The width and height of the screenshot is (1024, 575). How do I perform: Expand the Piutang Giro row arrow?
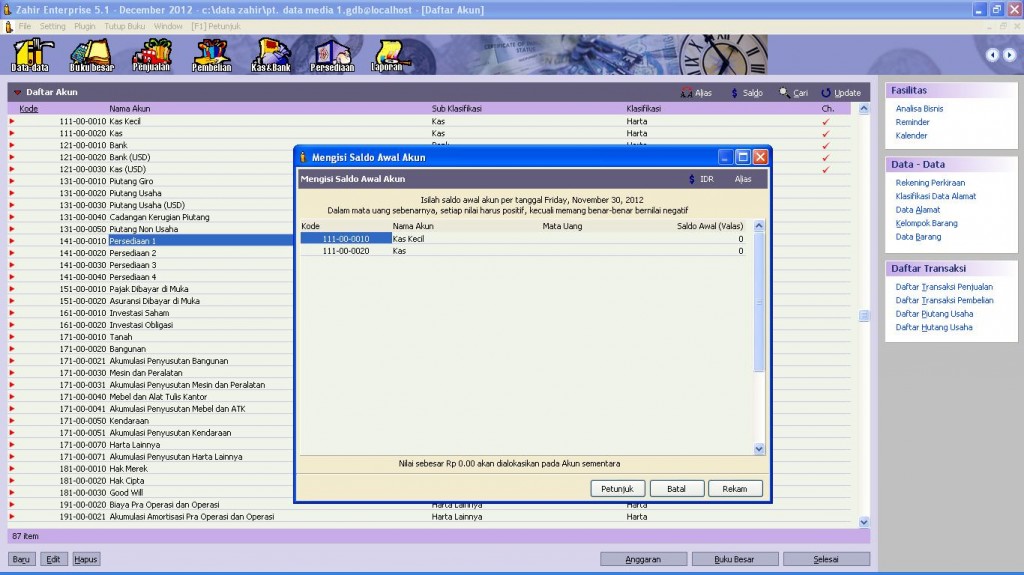tap(12, 181)
